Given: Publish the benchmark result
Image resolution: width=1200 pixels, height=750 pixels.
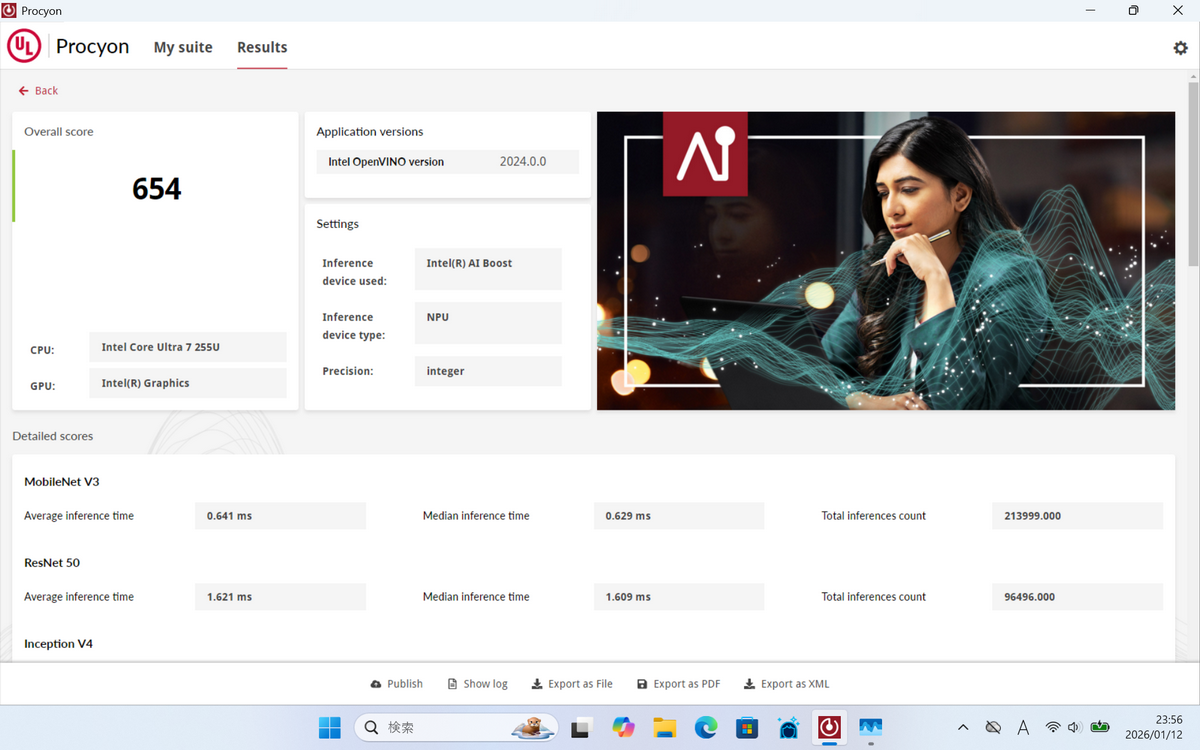Looking at the screenshot, I should (396, 684).
